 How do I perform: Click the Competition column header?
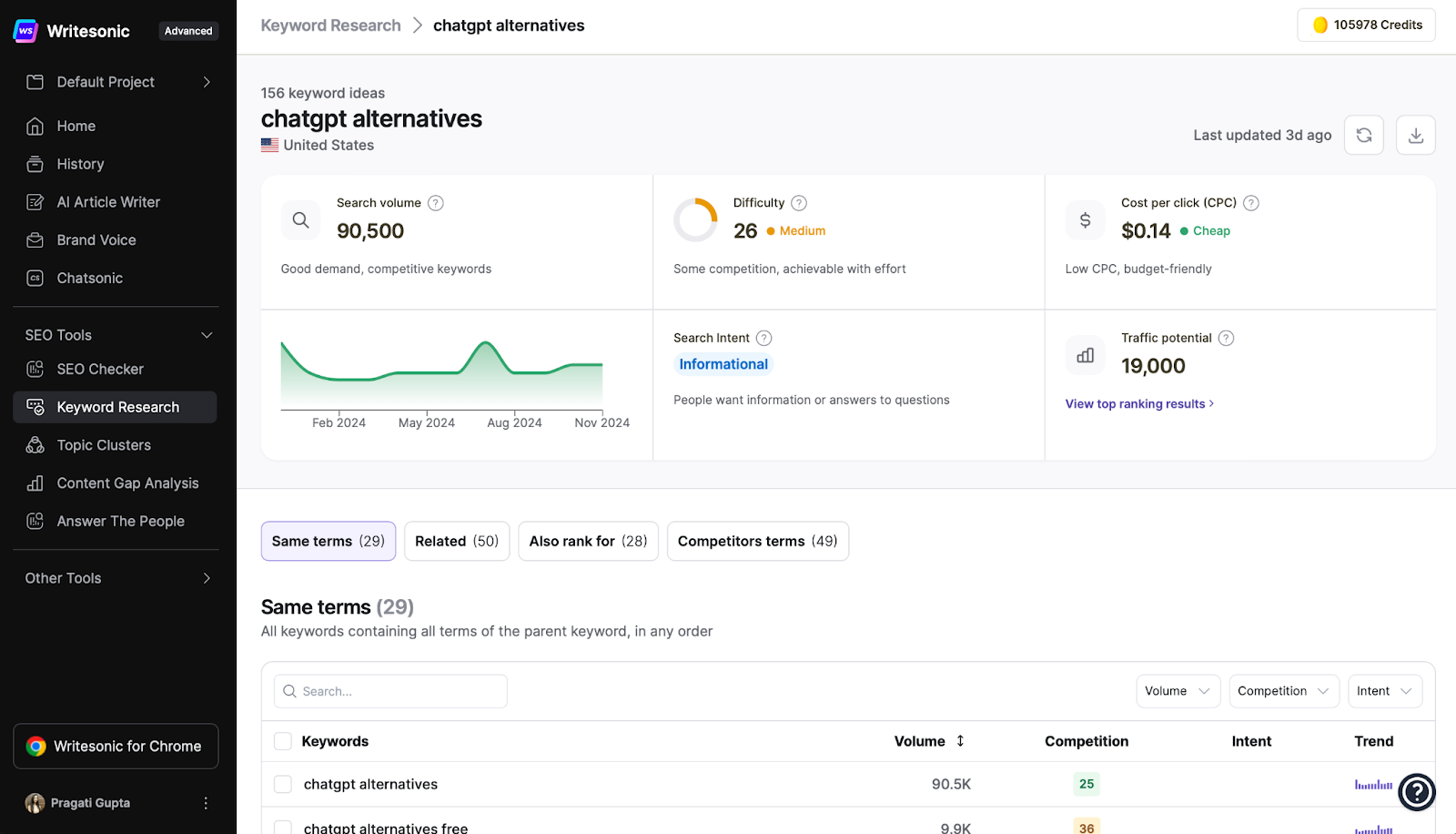tap(1087, 741)
